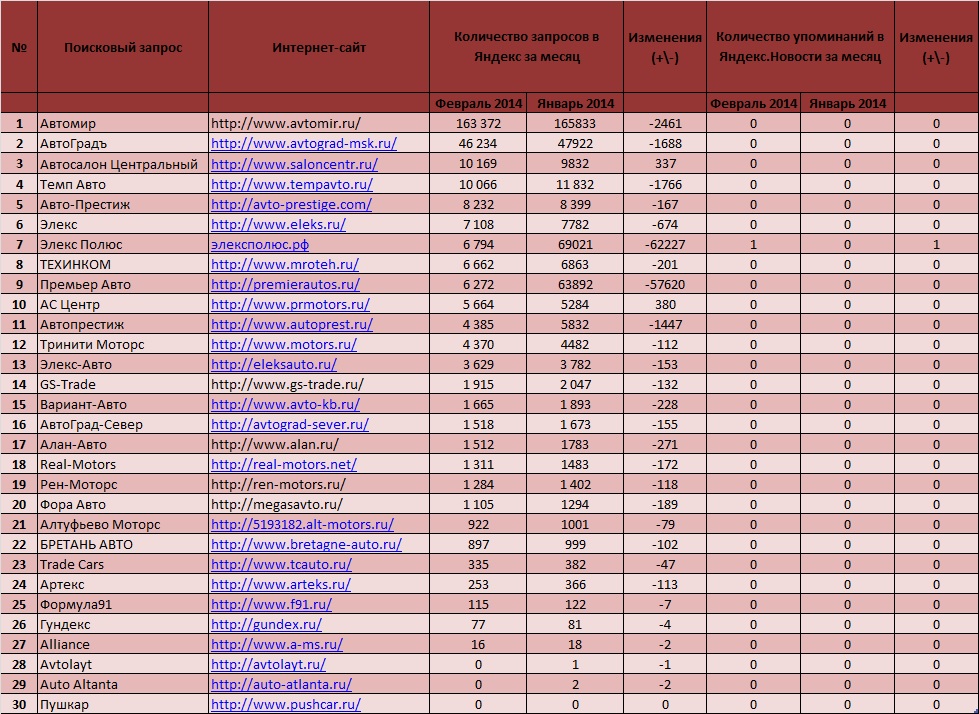The width and height of the screenshot is (979, 714).
Task: Select the 'Поисковый запрос' column header
Action: (123, 47)
